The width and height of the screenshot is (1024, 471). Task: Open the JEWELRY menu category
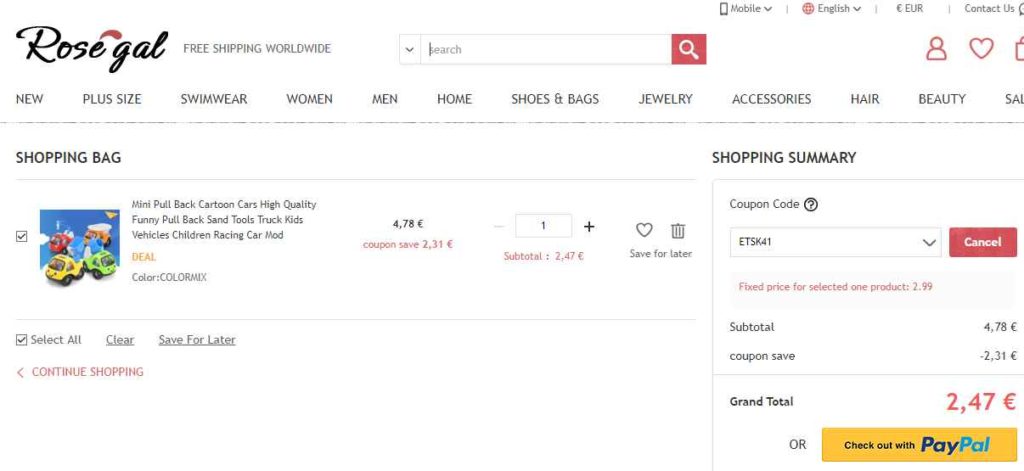tap(665, 99)
